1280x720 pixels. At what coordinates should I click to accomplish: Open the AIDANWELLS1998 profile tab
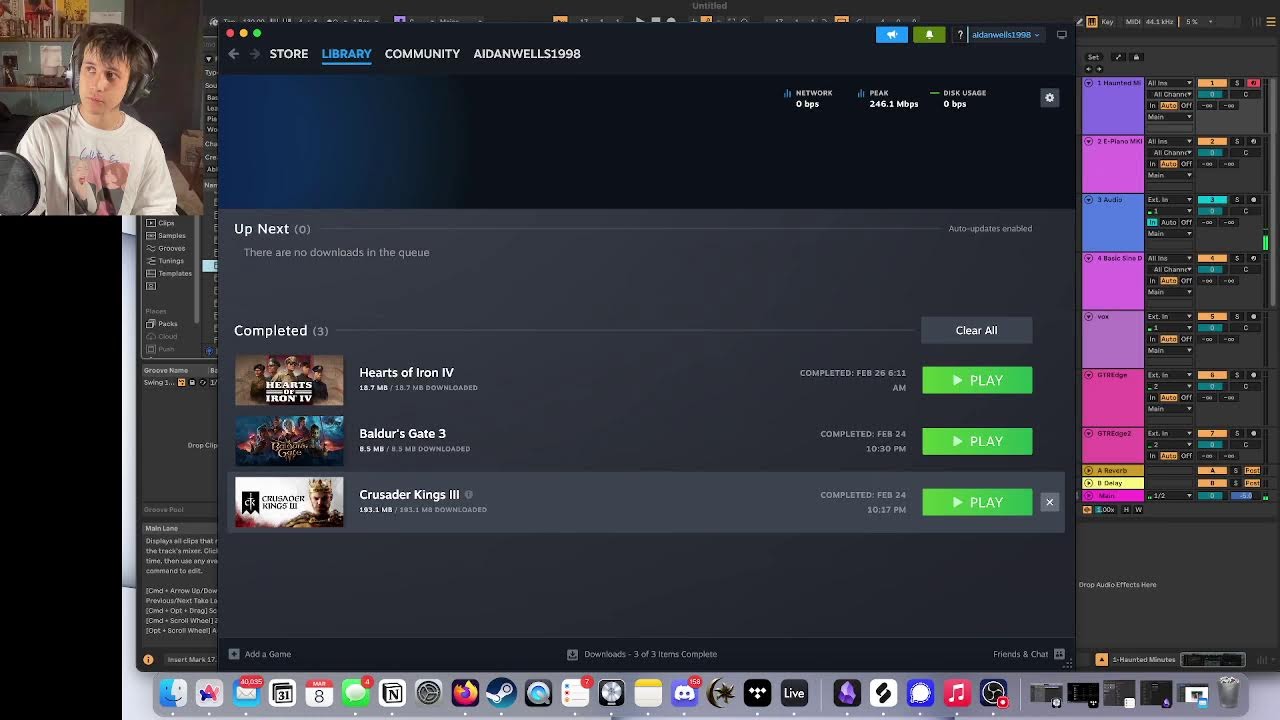point(527,54)
